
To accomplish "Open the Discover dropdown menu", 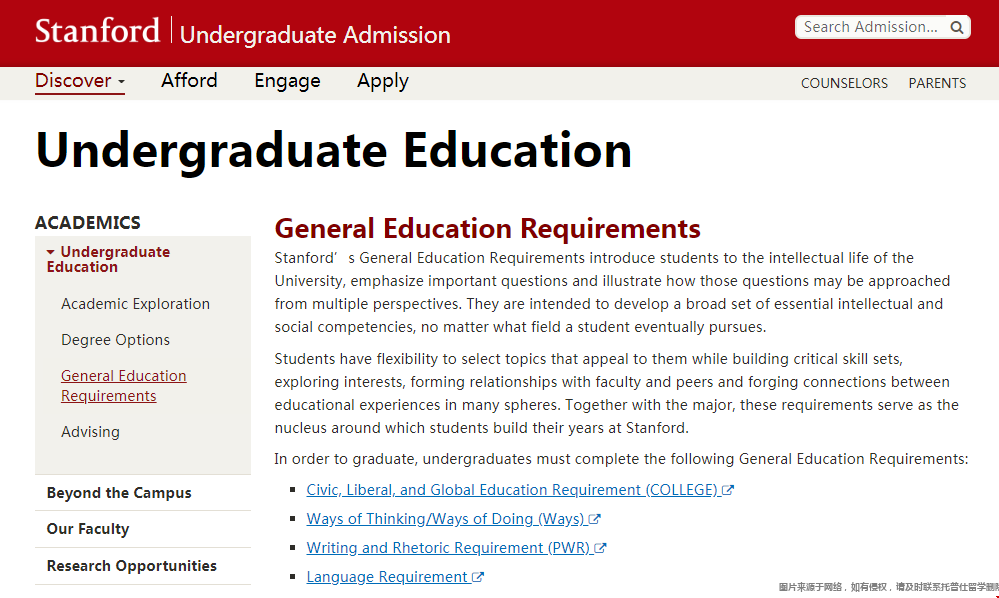I will point(80,81).
